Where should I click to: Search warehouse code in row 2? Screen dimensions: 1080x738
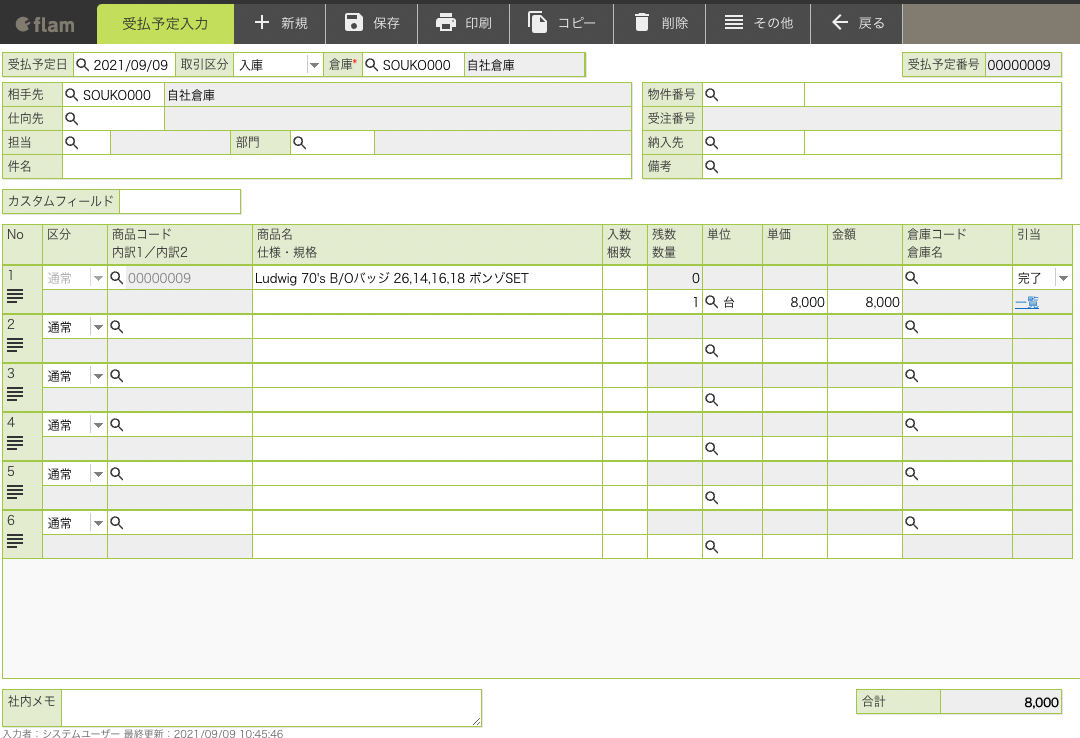[x=911, y=327]
